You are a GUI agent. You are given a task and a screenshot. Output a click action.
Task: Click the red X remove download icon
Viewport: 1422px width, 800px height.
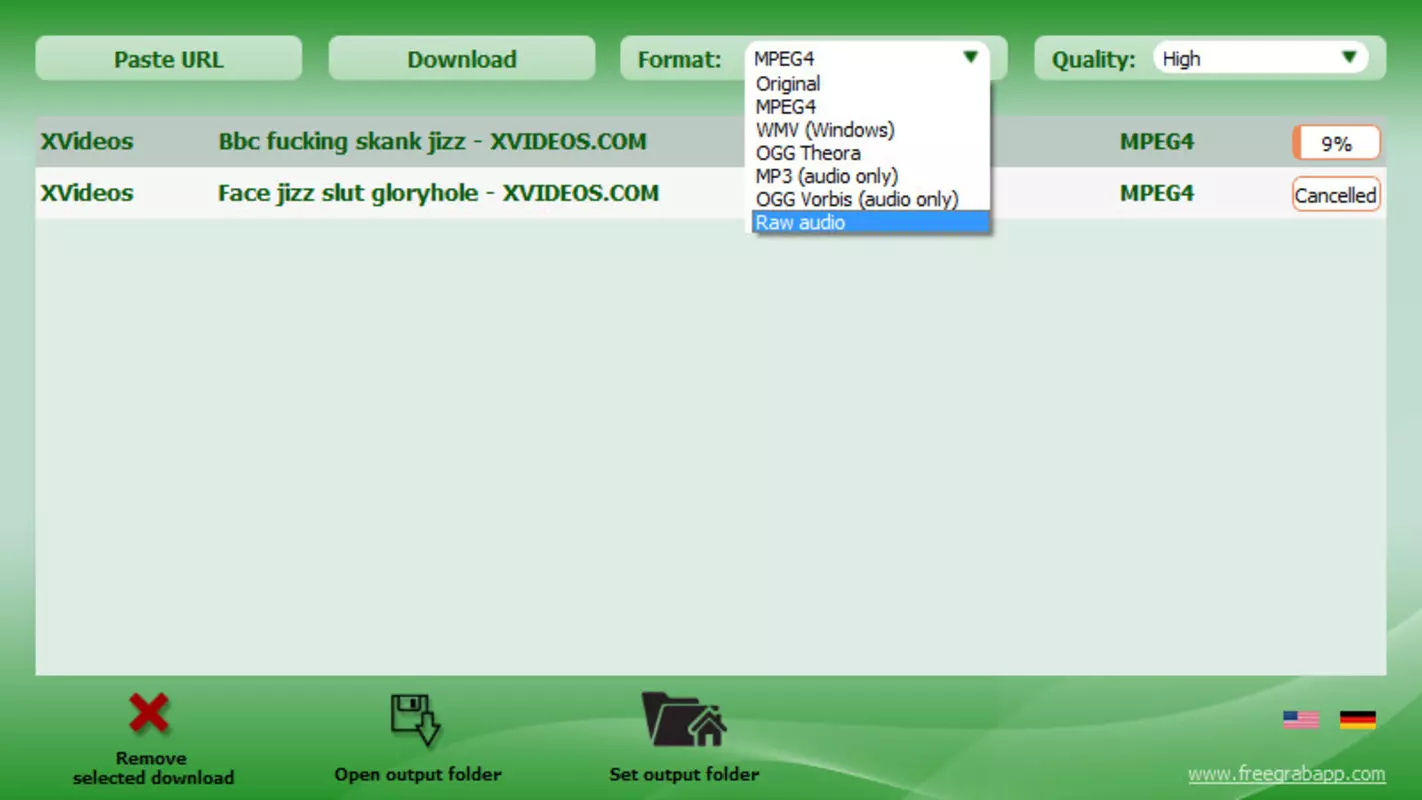coord(149,714)
